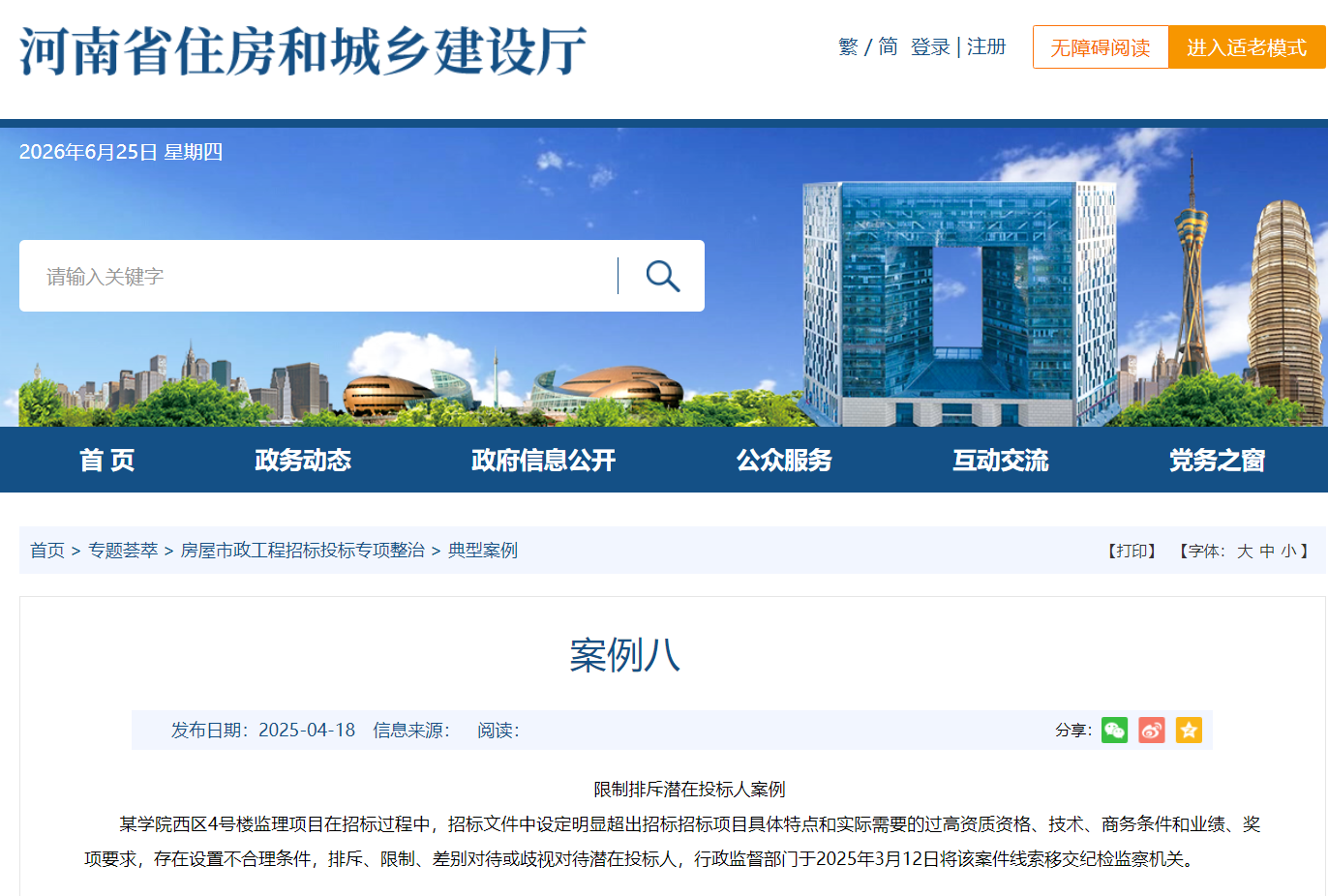This screenshot has width=1328, height=896.
Task: Click the keyword search input field
Action: (319, 276)
